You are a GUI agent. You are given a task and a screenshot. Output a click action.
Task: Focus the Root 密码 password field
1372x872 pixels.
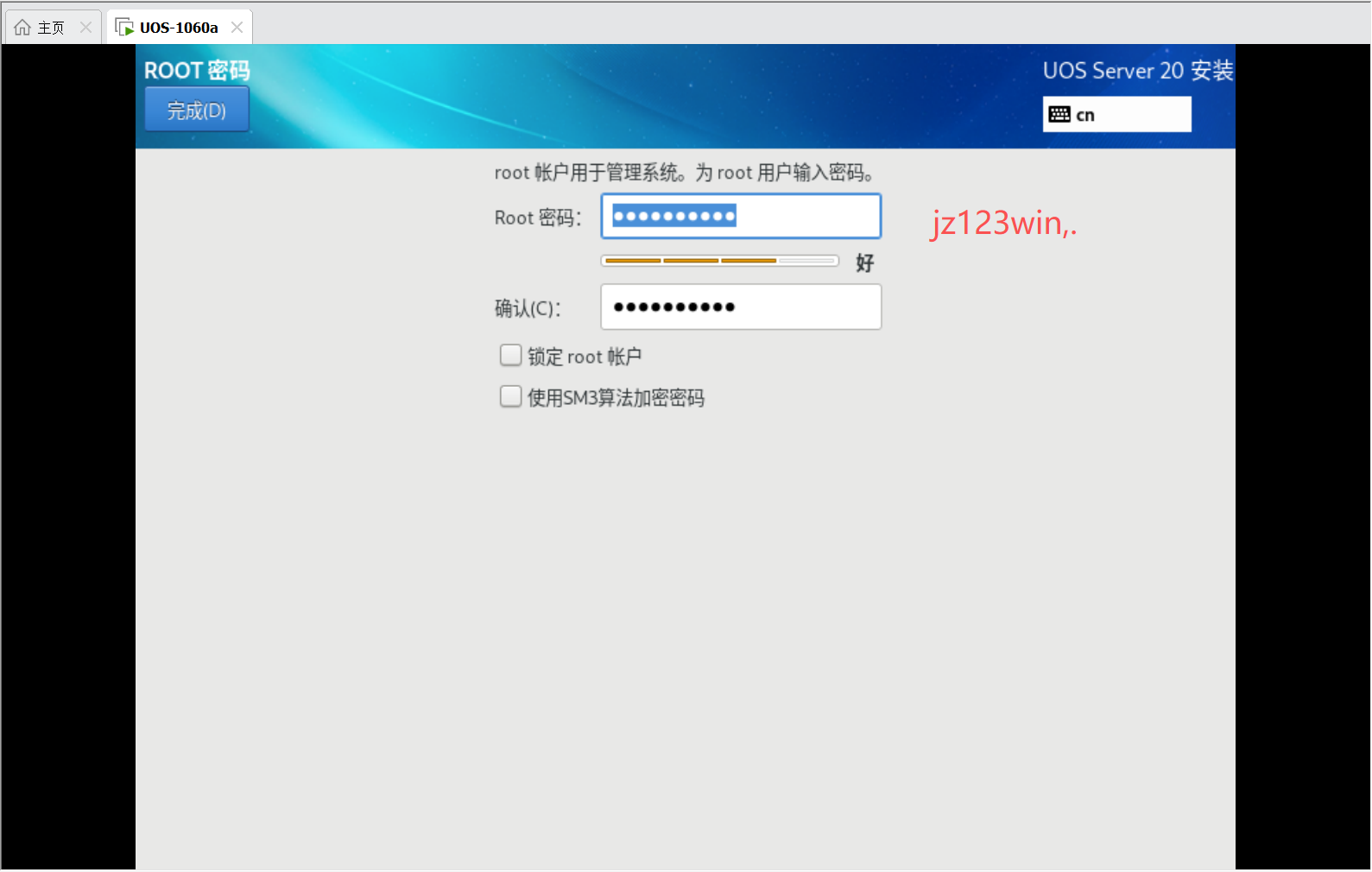[741, 216]
